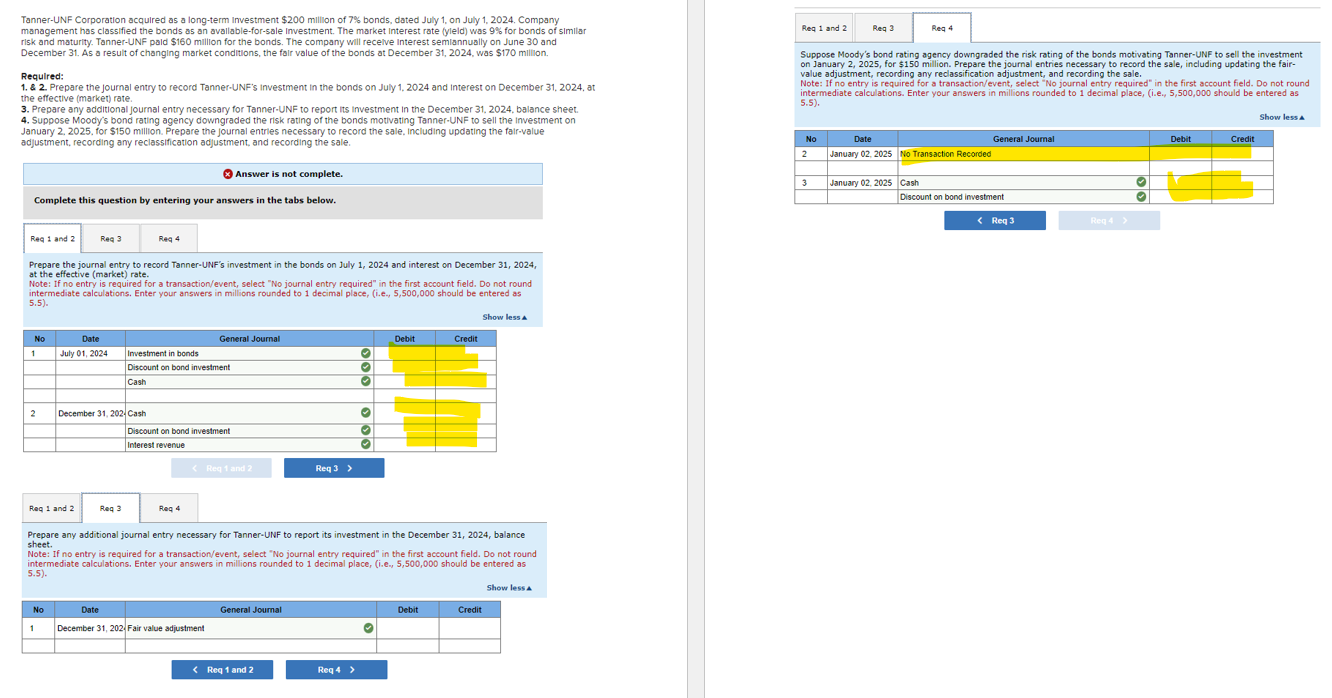Select Req 3 tab in middle section
Screen dimensions: 1332x698
[111, 509]
